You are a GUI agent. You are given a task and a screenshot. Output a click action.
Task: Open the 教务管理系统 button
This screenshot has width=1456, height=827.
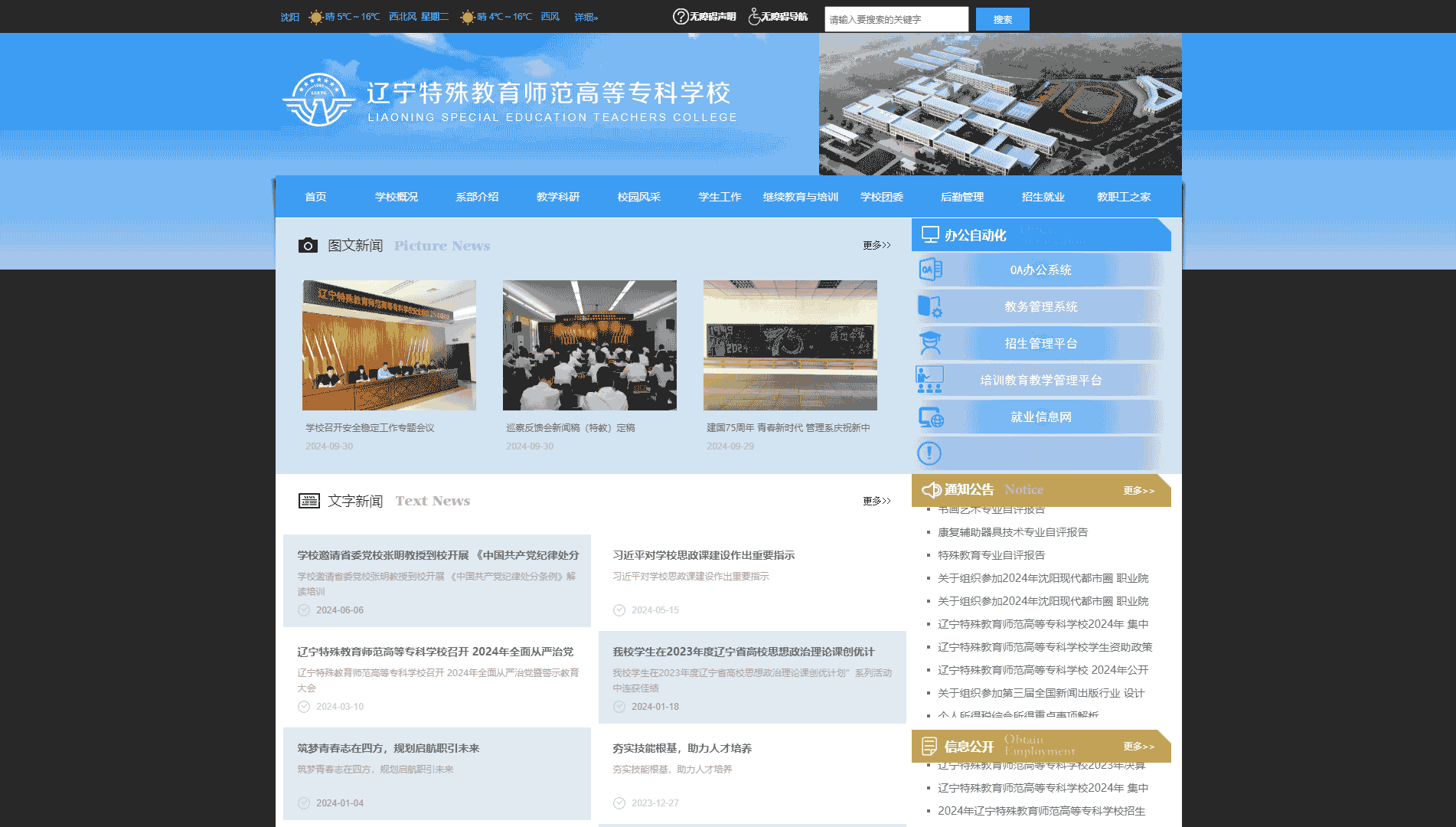click(1040, 306)
